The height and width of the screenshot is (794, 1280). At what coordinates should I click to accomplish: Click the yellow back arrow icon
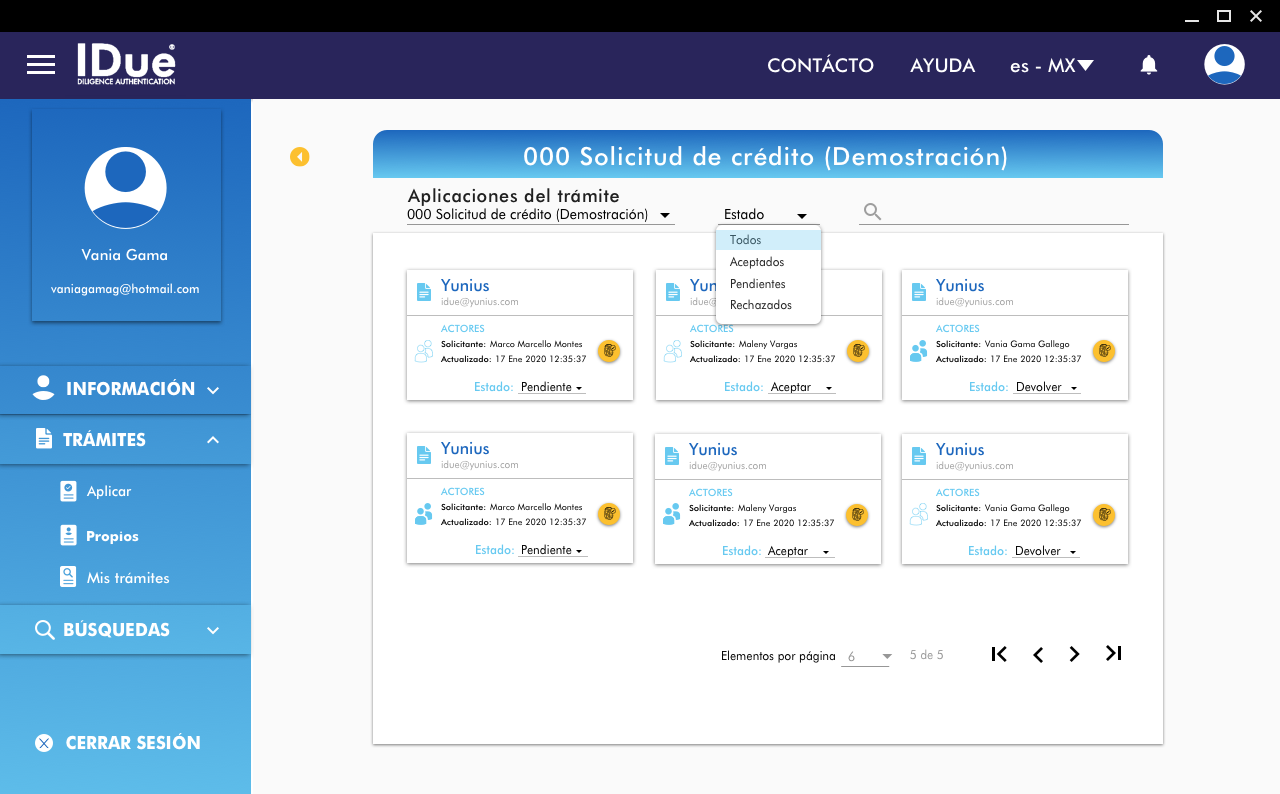tap(299, 157)
